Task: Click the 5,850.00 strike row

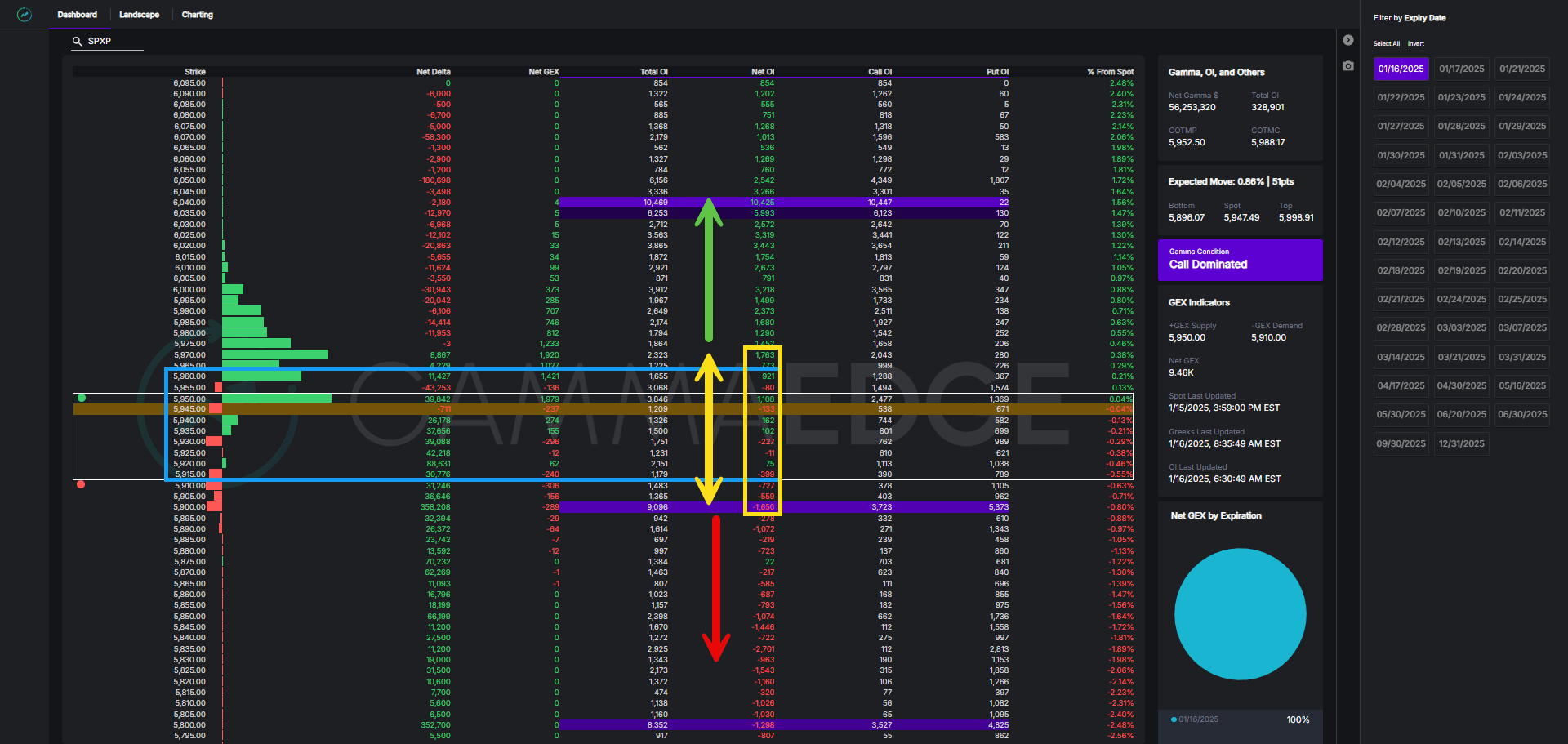Action: [604, 617]
